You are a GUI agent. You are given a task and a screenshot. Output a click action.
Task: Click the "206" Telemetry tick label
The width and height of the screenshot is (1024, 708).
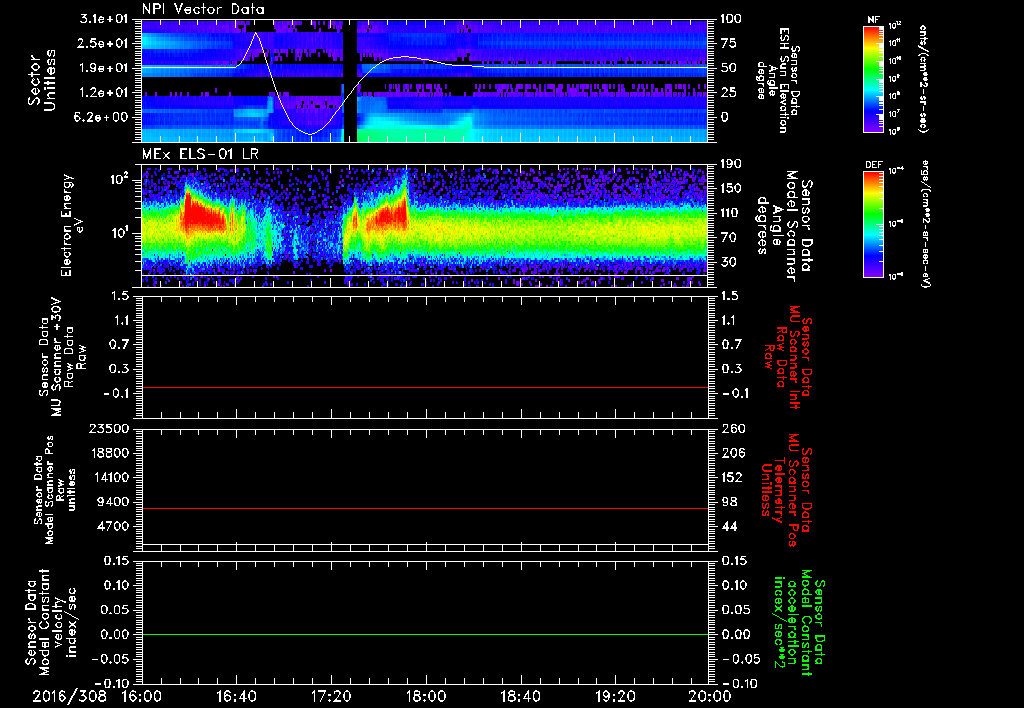click(x=731, y=453)
